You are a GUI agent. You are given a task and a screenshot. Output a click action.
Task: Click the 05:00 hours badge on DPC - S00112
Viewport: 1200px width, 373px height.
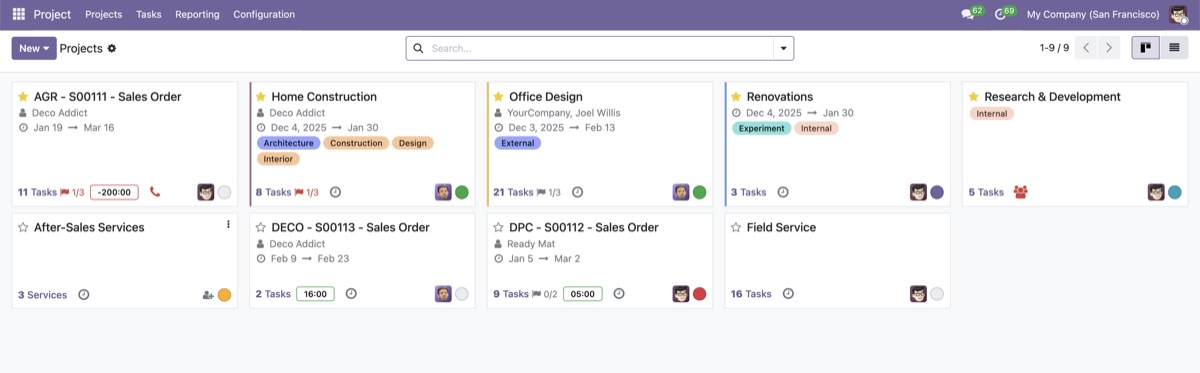(x=583, y=294)
